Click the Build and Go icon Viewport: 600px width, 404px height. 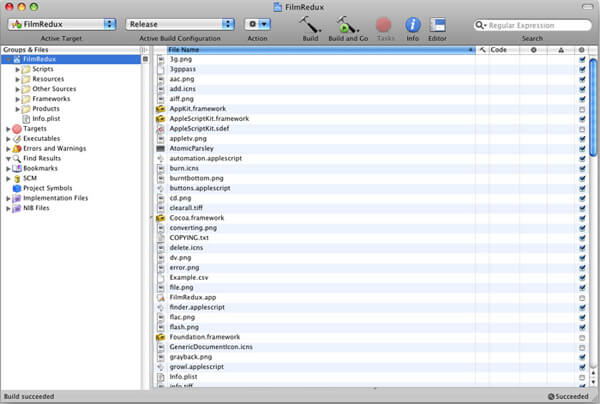tap(348, 23)
